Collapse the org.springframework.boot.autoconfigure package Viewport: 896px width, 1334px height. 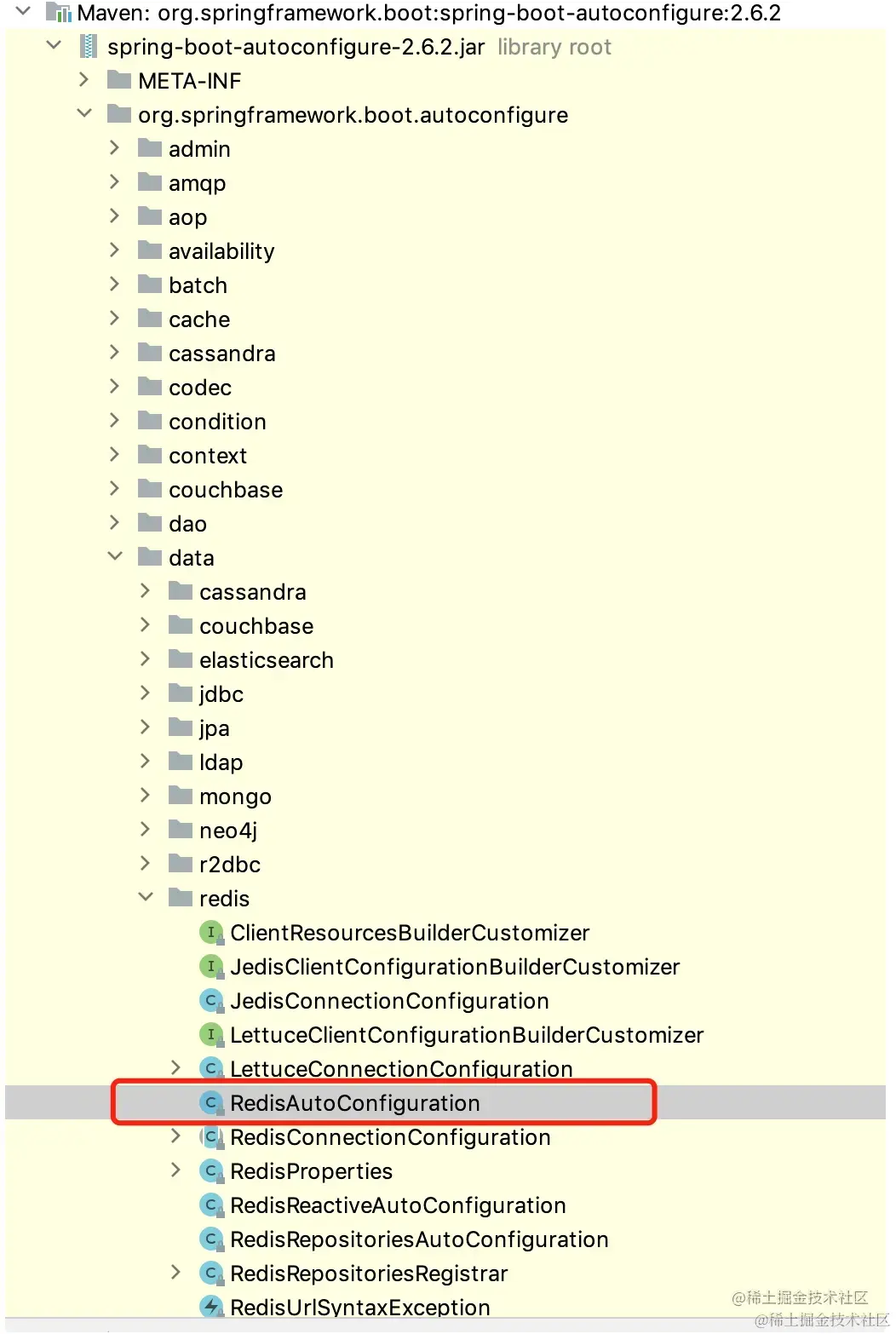point(83,112)
